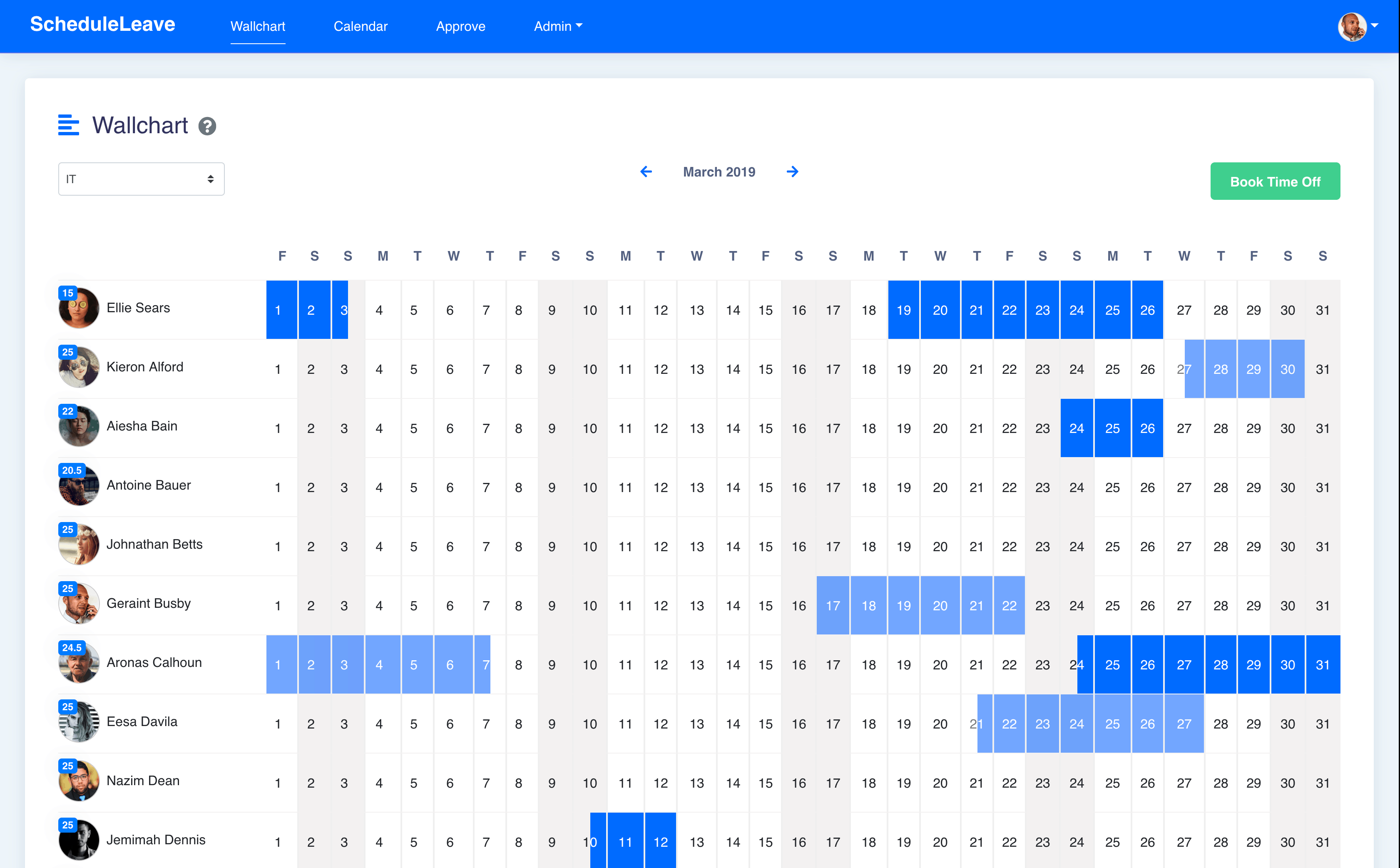Advance to next month with right arrow
The height and width of the screenshot is (868, 1400).
click(x=792, y=172)
